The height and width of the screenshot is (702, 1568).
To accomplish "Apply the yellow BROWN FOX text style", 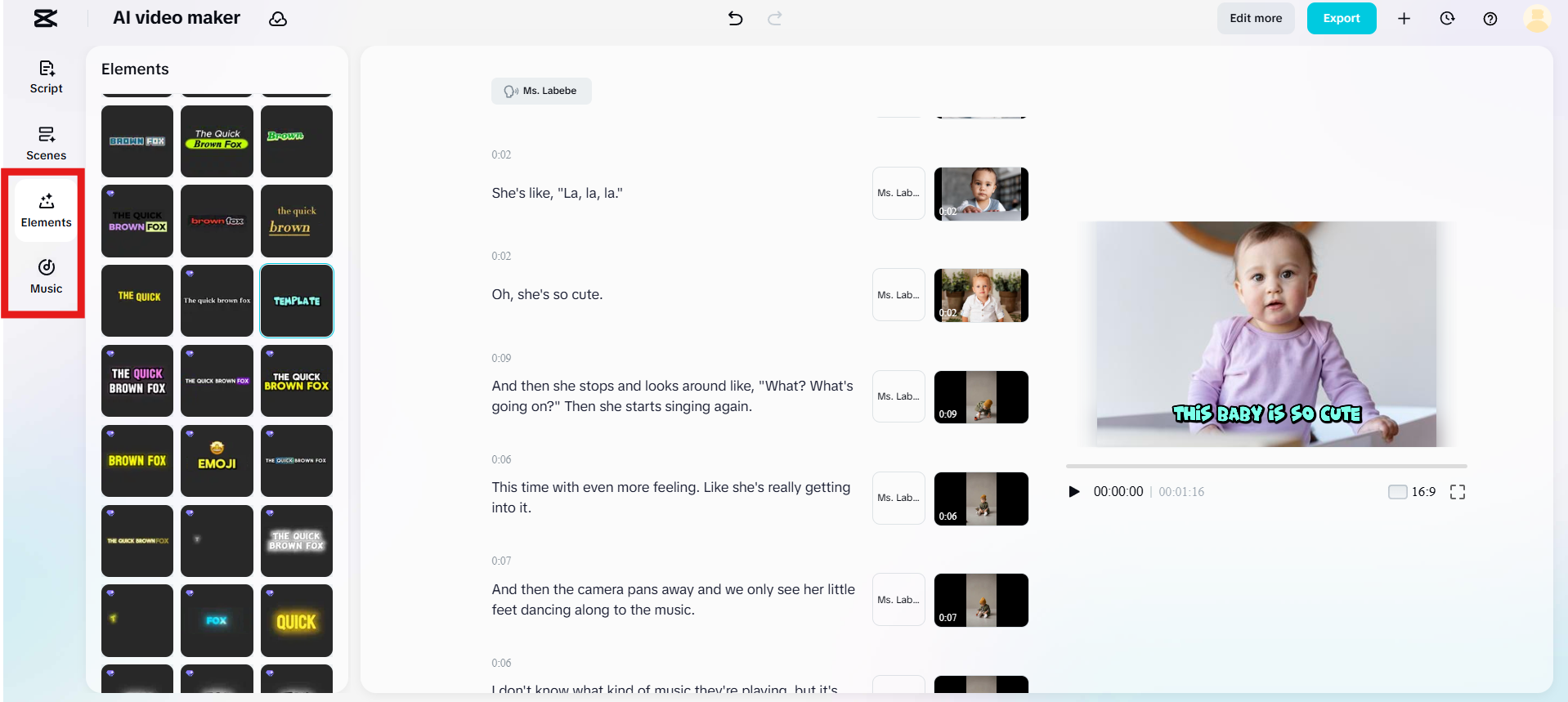I will (137, 461).
